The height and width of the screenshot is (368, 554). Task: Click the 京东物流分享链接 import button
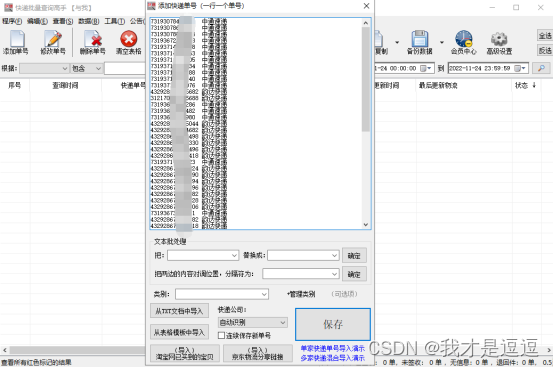click(x=258, y=354)
